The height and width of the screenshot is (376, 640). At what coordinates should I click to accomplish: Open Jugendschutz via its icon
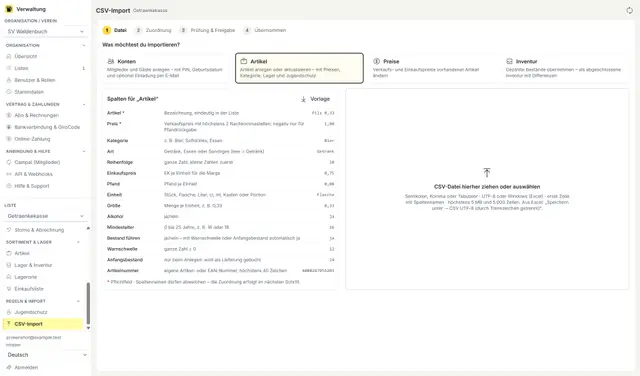9,312
